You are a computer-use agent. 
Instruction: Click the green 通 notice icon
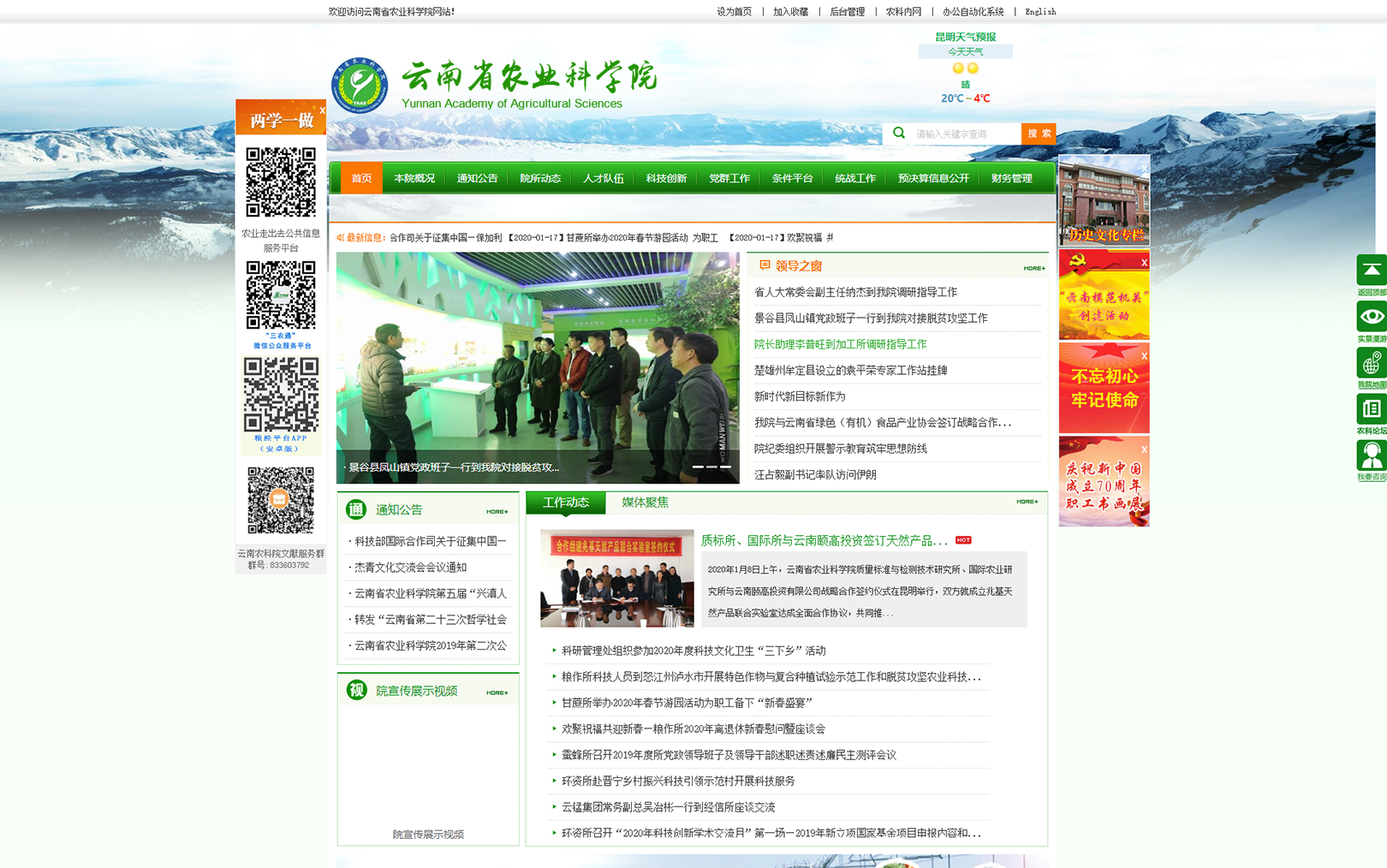click(x=356, y=510)
